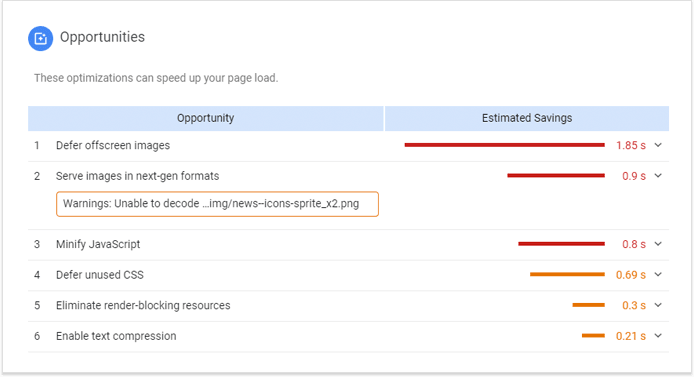Click the Opportunities section heading text

(102, 37)
